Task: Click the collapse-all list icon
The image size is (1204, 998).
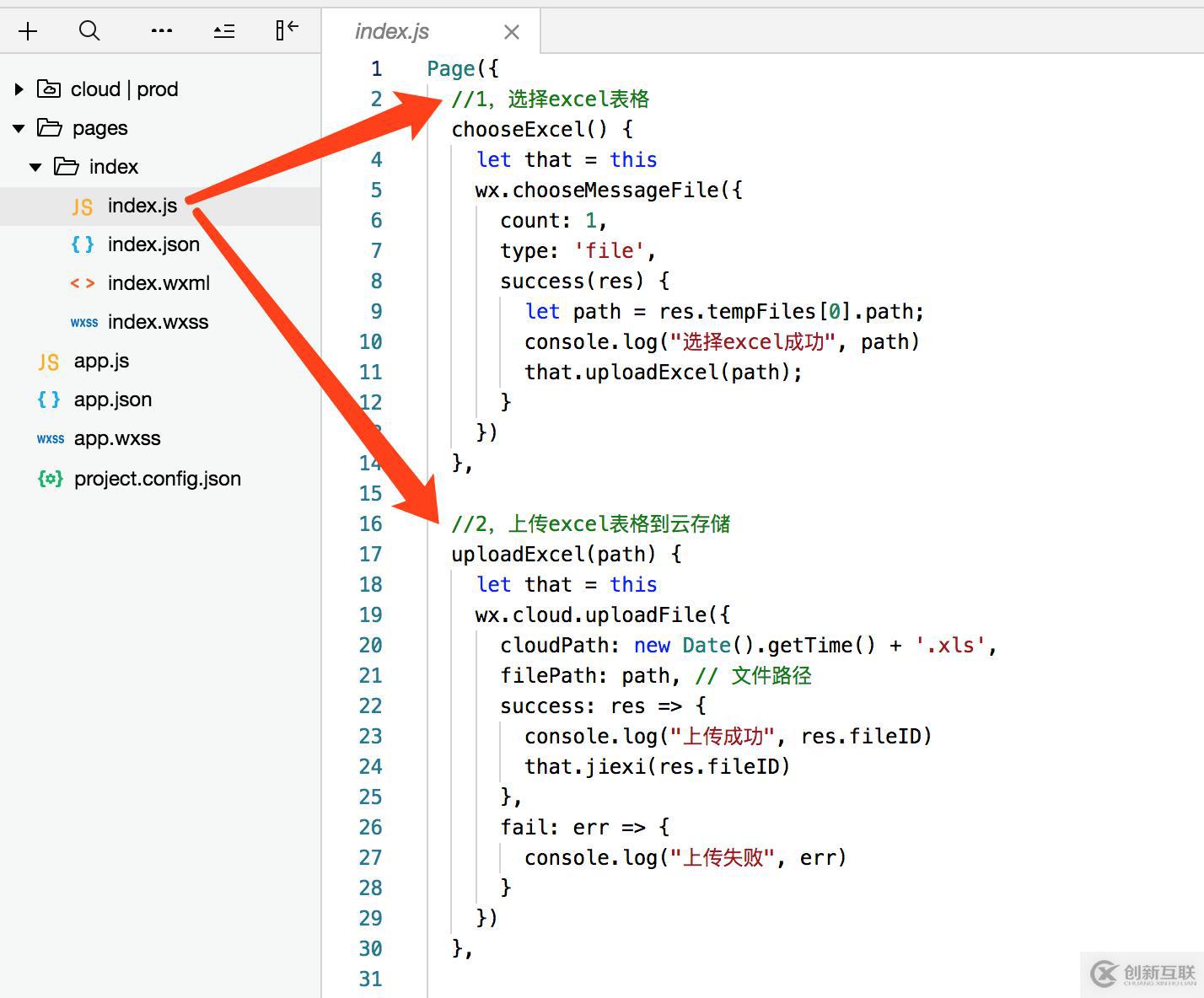Action: click(224, 31)
